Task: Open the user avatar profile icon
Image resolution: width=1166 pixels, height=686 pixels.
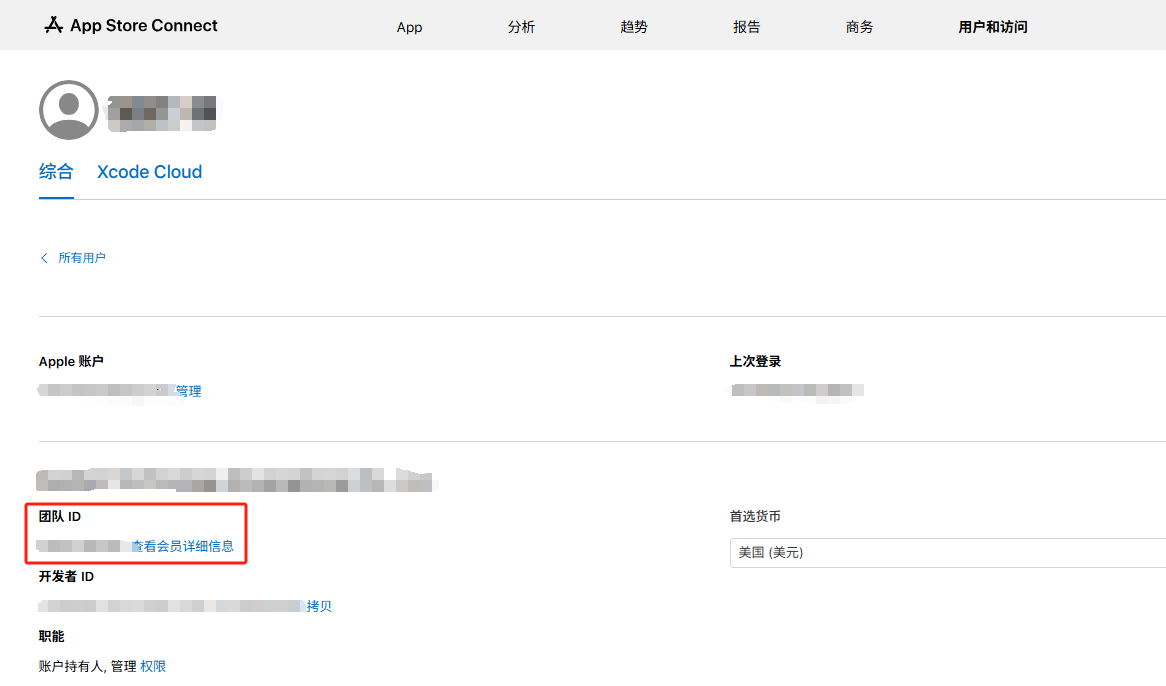Action: pyautogui.click(x=68, y=110)
